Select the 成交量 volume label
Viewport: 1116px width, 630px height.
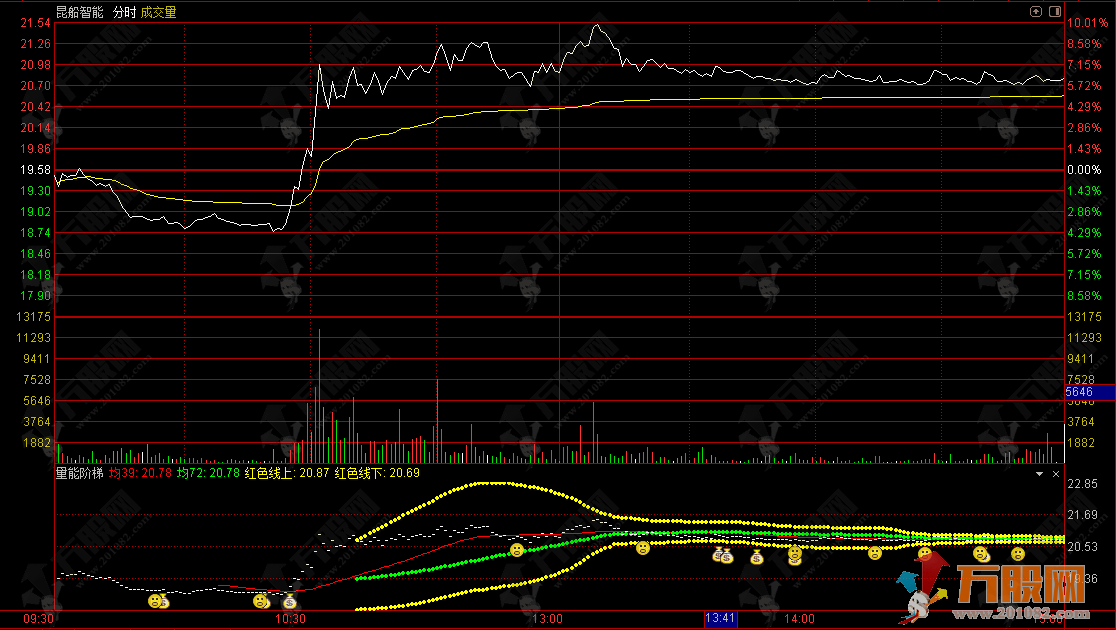(158, 12)
